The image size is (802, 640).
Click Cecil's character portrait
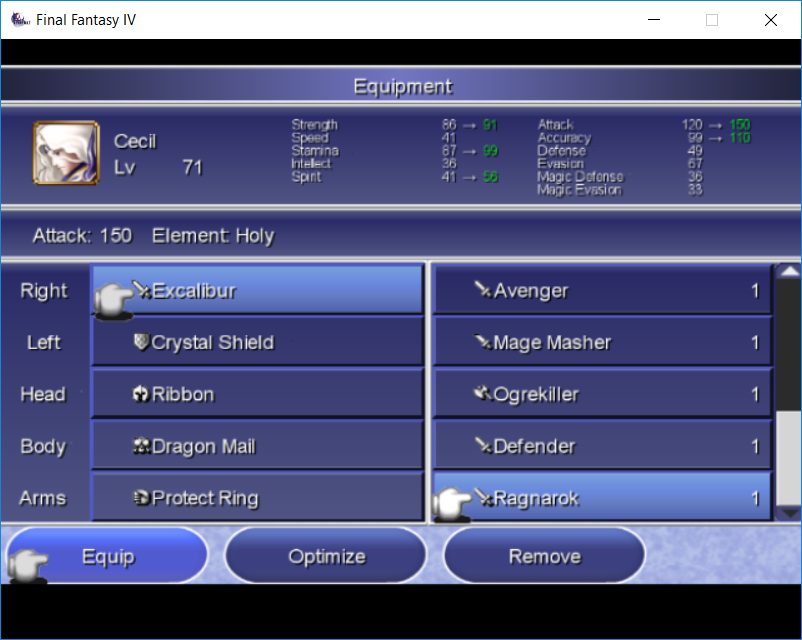(66, 152)
